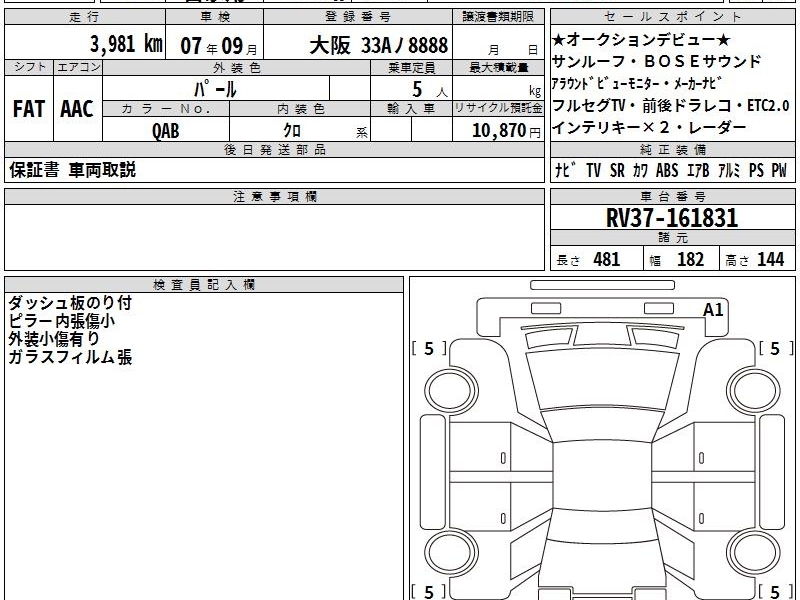Click interior color クロ
The image size is (800, 600).
pos(292,130)
